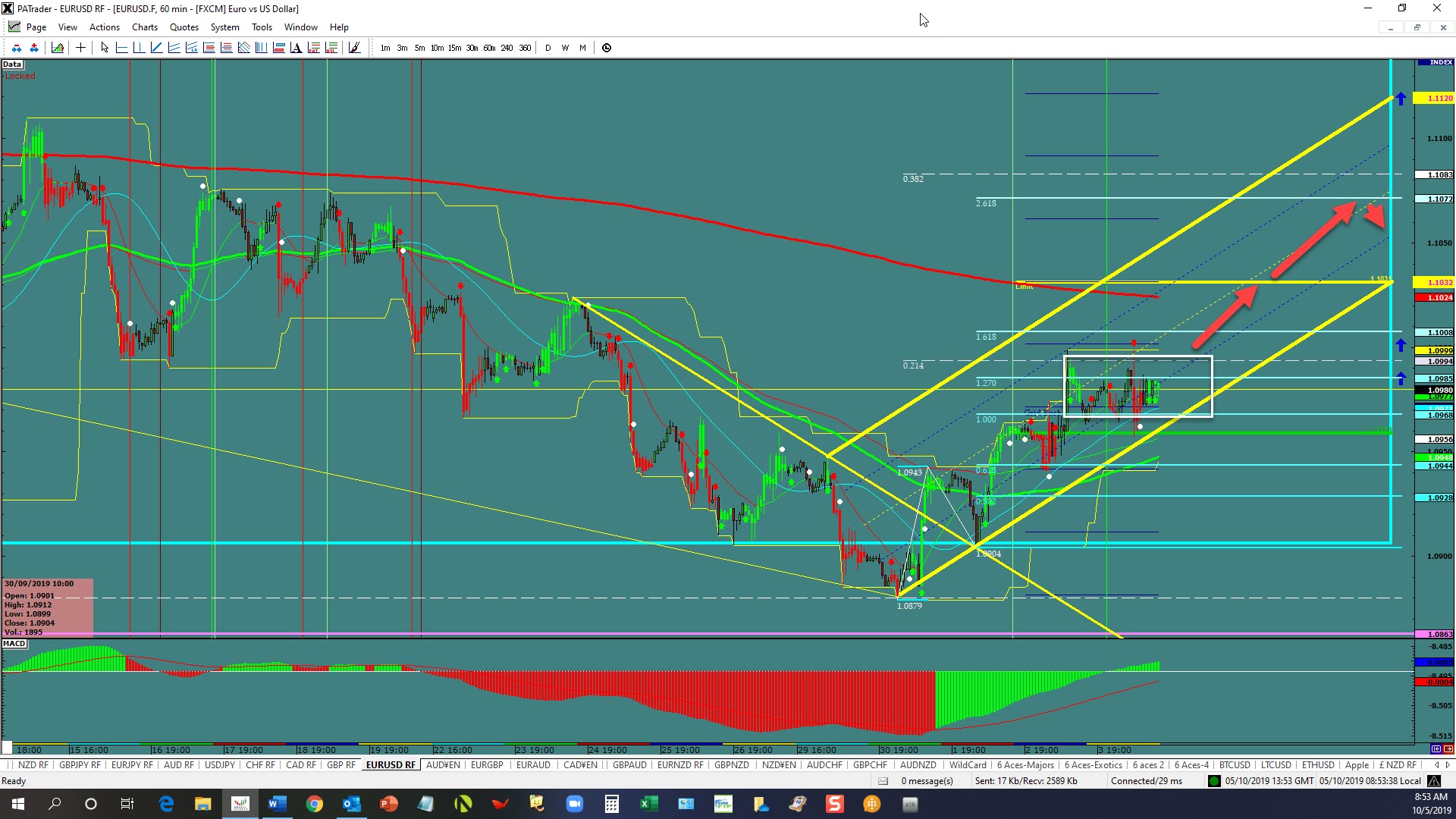The height and width of the screenshot is (819, 1456).
Task: Select the text annotation A tool
Action: [x=296, y=48]
